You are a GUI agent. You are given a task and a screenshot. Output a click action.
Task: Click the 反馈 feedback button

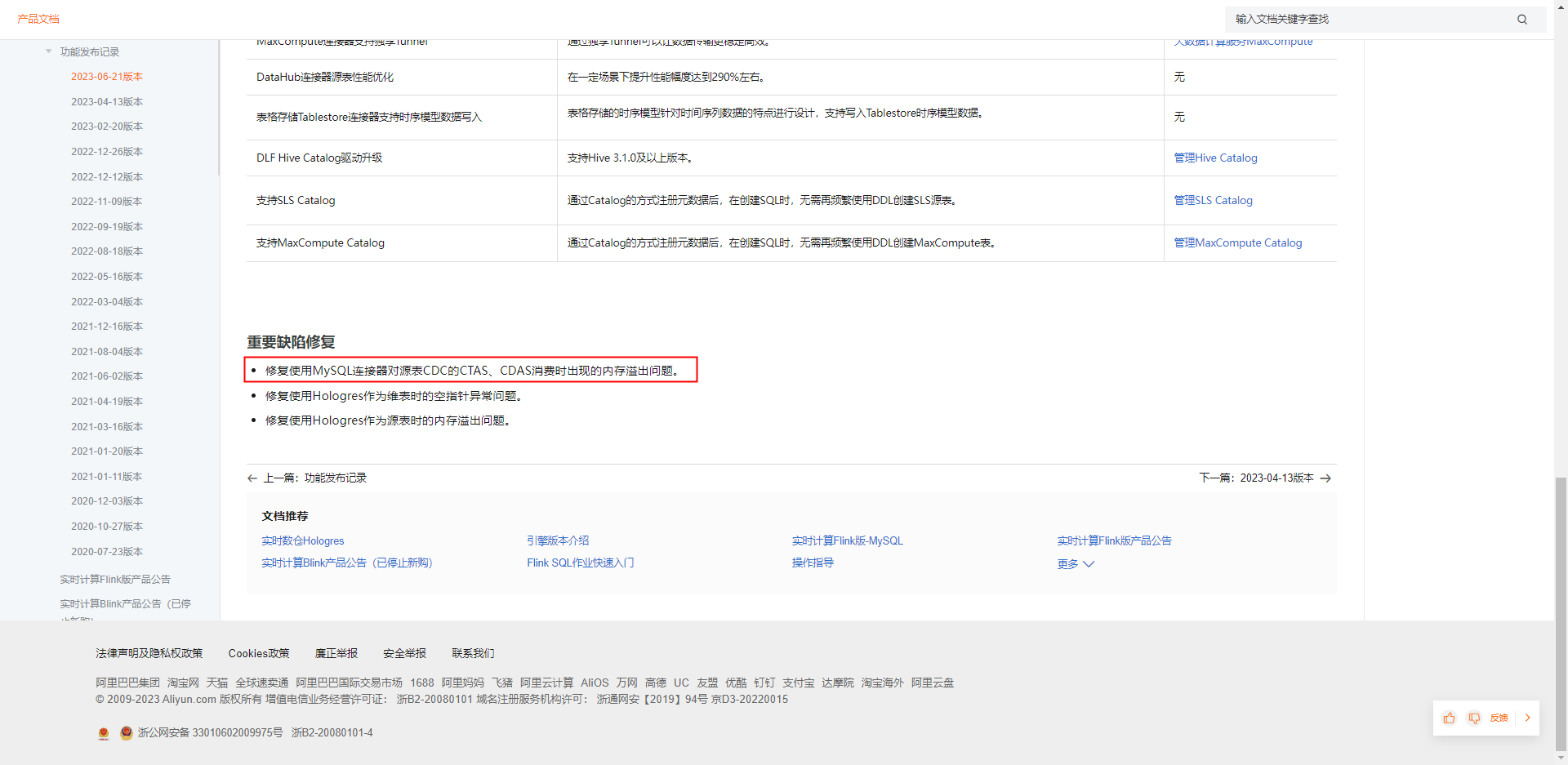1499,718
